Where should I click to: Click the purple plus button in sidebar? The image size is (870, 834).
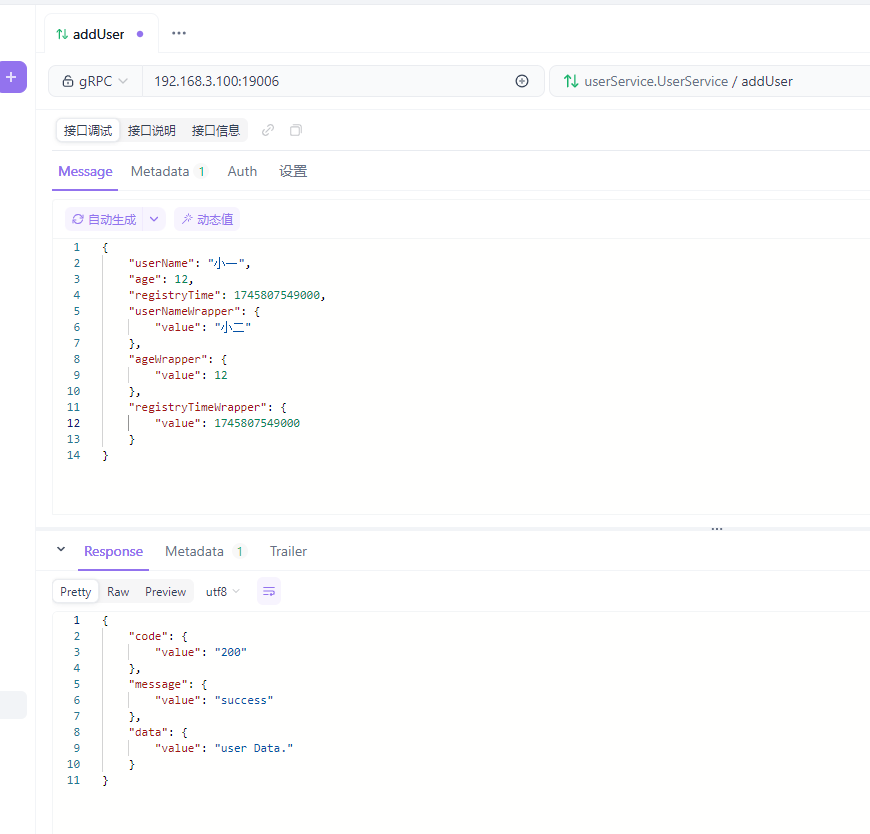tap(12, 77)
